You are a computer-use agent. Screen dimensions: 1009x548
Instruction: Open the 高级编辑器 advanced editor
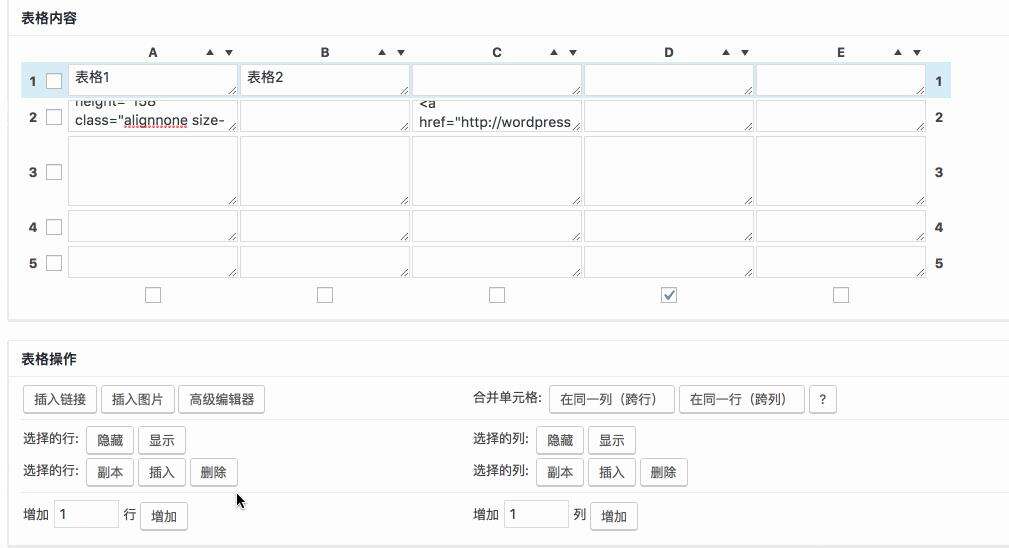pos(221,399)
